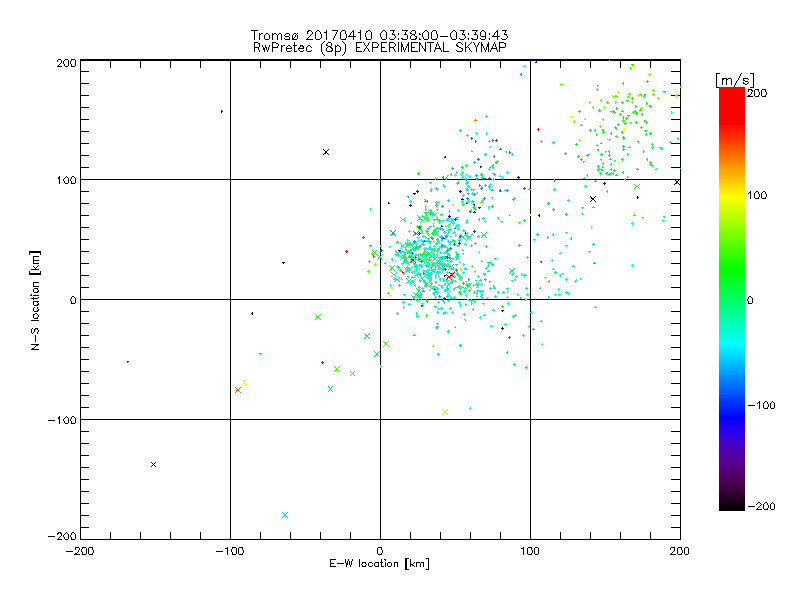The image size is (800, 600).
Task: Click the x-axis '-200' tick label
Action: coord(80,552)
